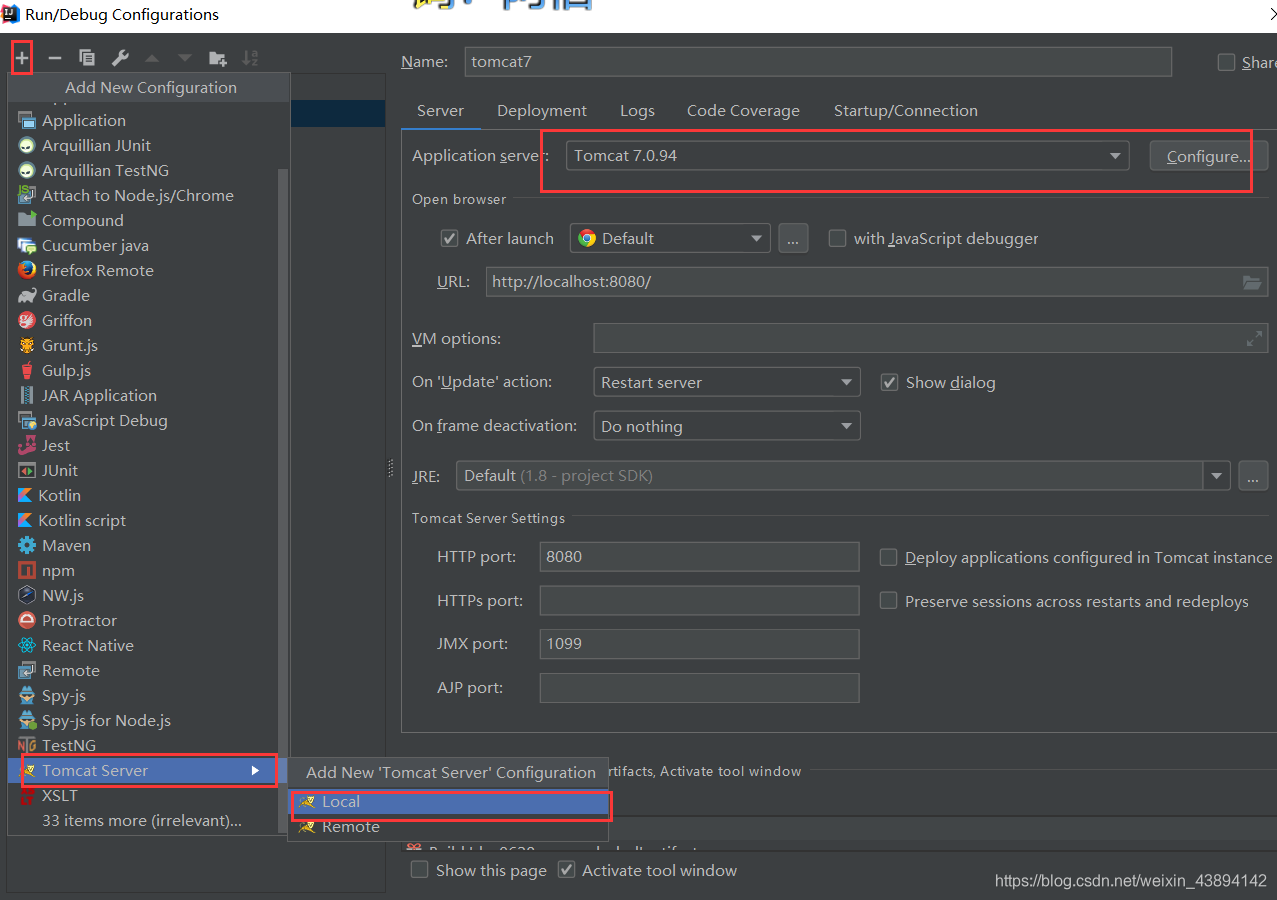
Task: Open the wrench Edit Defaults icon
Action: [119, 58]
